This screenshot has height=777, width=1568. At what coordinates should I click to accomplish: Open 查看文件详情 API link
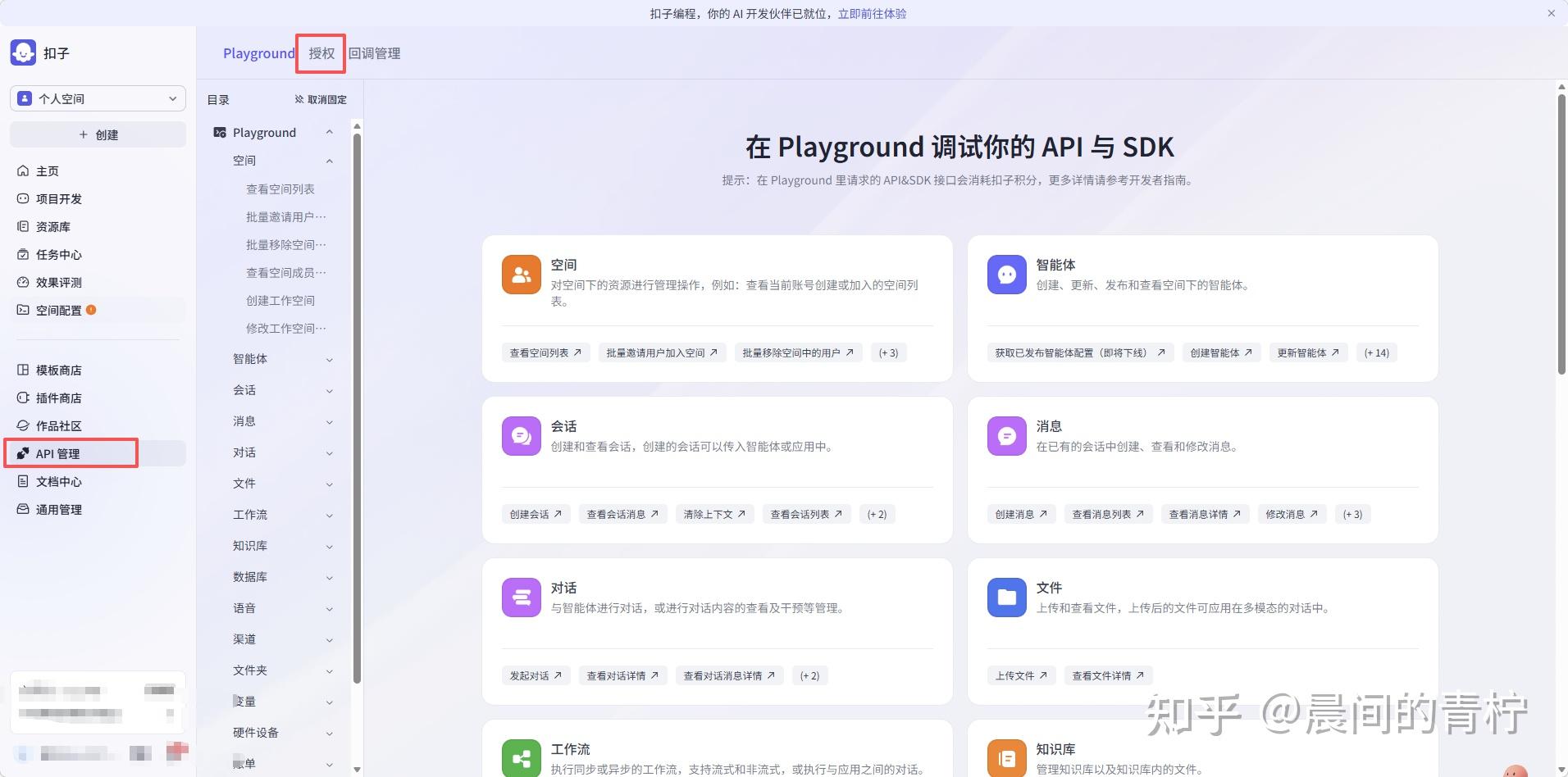coord(1108,675)
